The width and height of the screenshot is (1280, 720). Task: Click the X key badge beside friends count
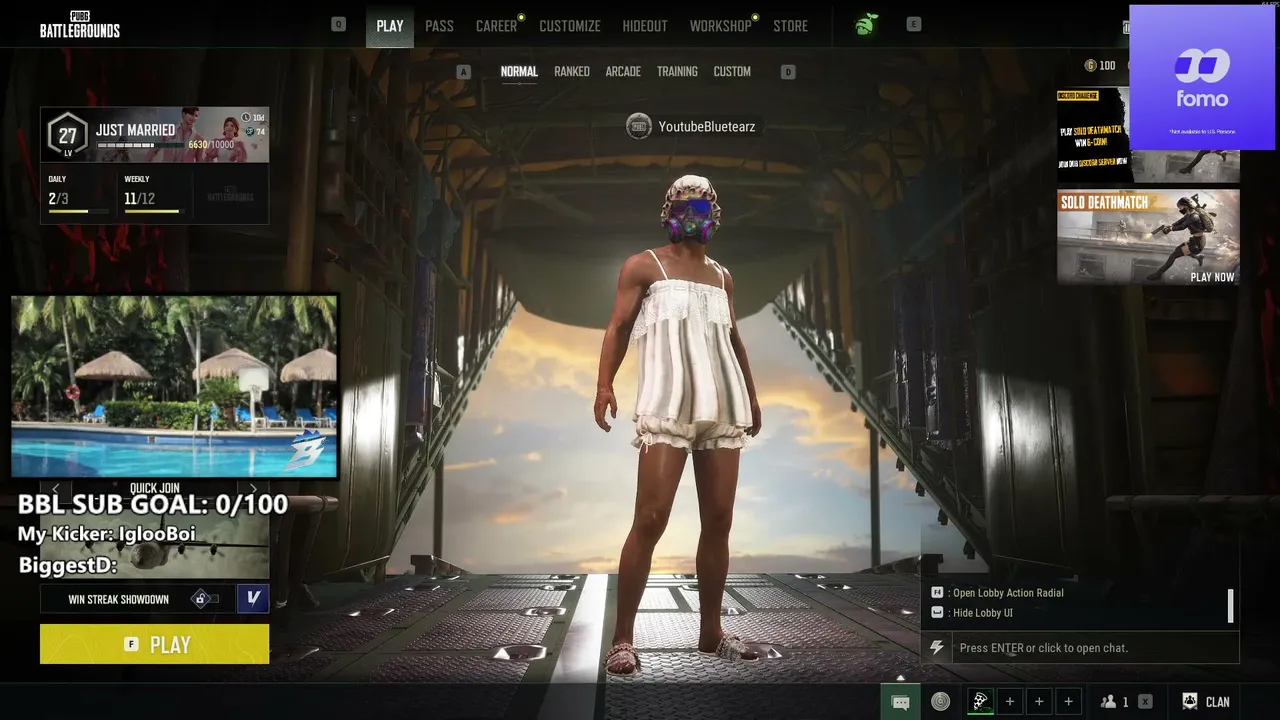(1145, 702)
